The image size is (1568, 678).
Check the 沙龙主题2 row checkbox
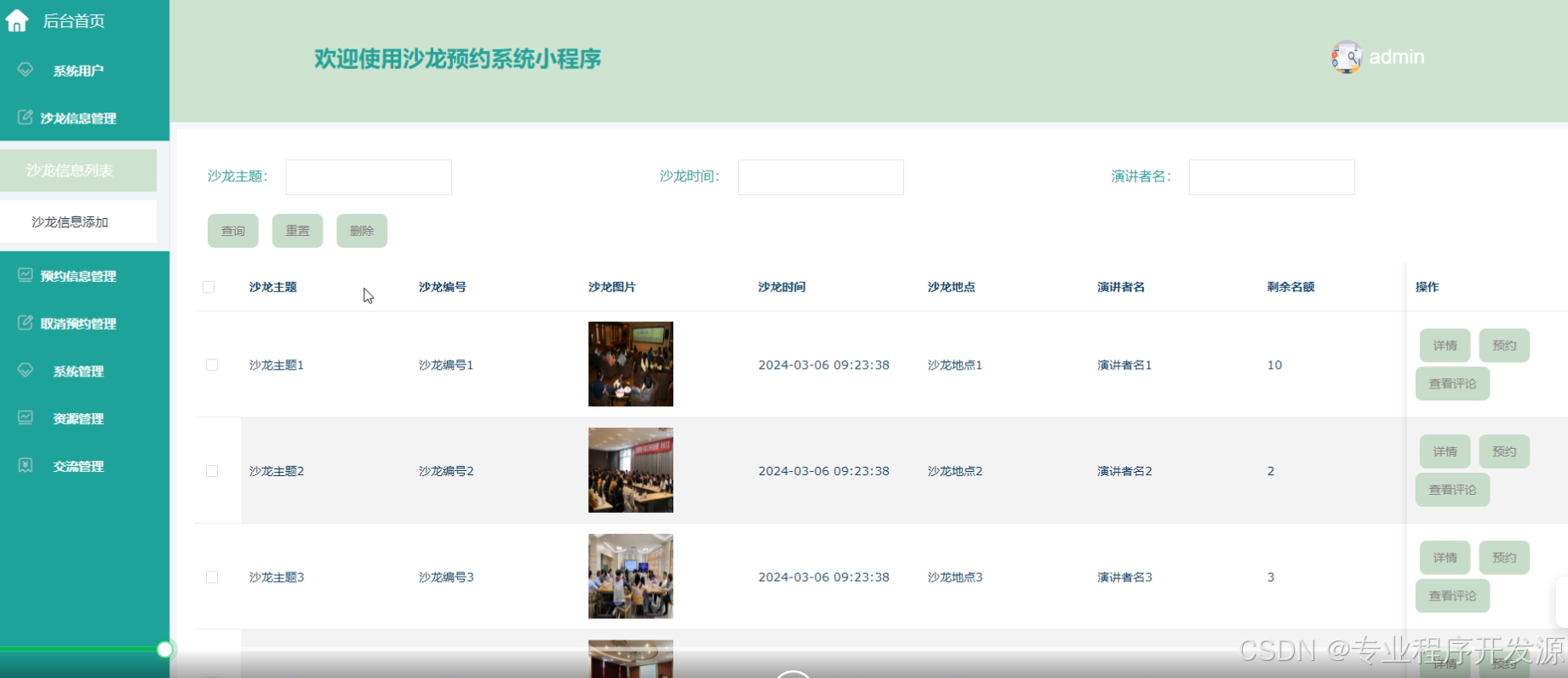point(212,471)
